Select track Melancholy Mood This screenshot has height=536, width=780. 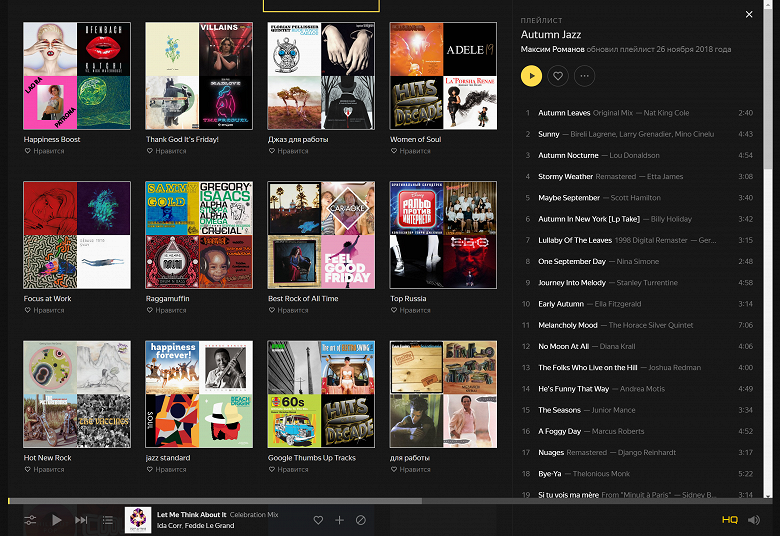[639, 325]
